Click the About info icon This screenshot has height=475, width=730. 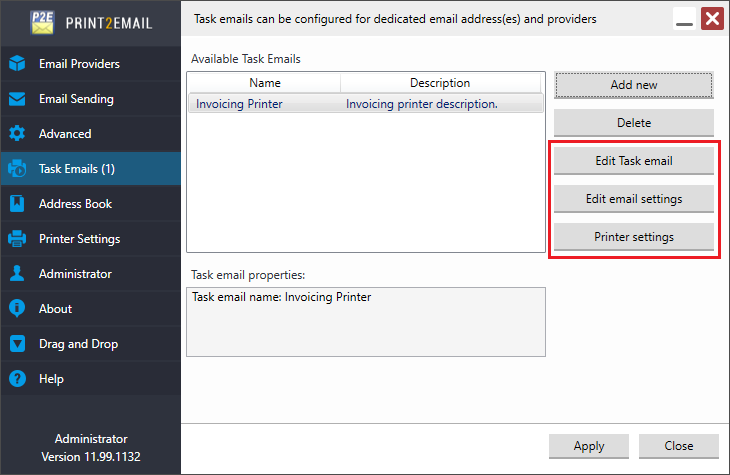tap(17, 308)
